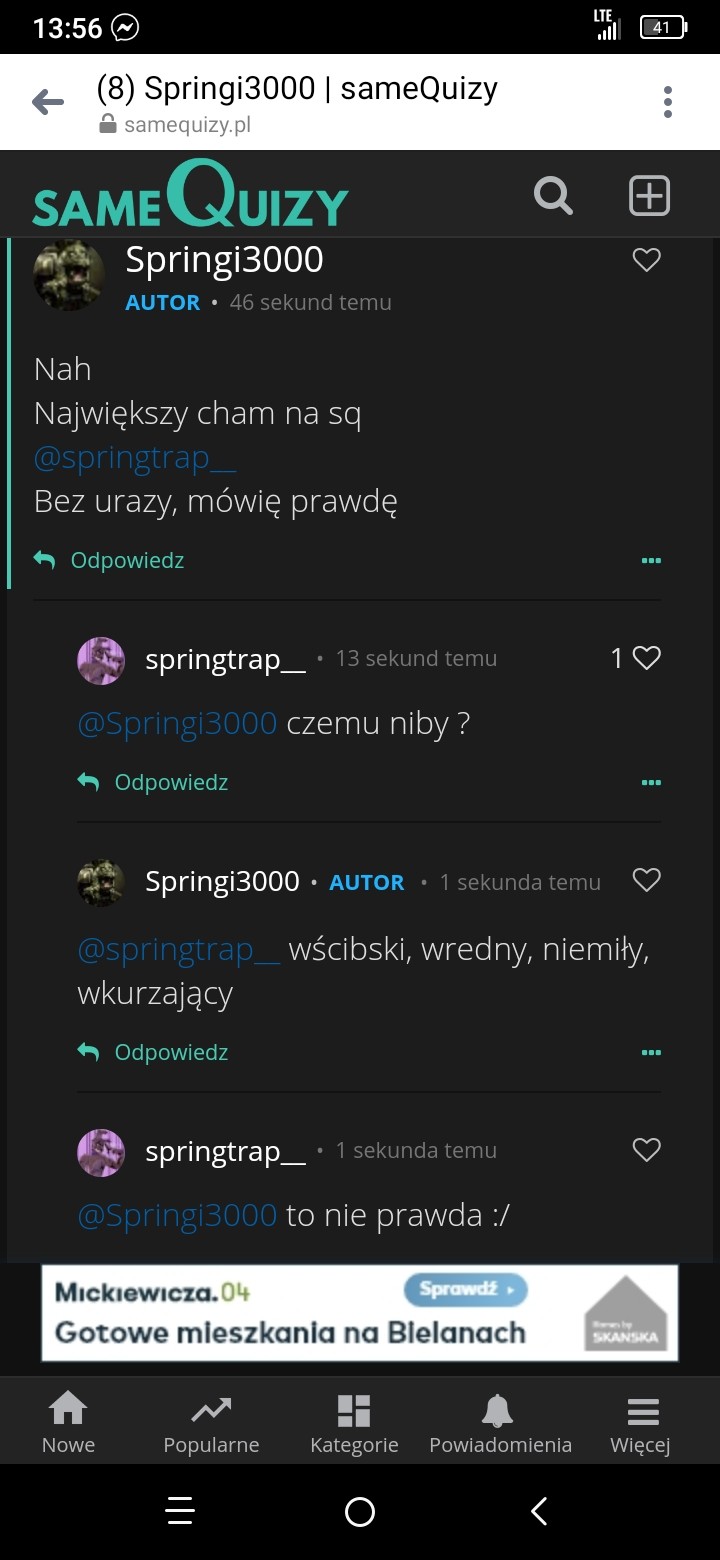The image size is (720, 1560).
Task: Open Powiadomienia bell icon
Action: (499, 1411)
